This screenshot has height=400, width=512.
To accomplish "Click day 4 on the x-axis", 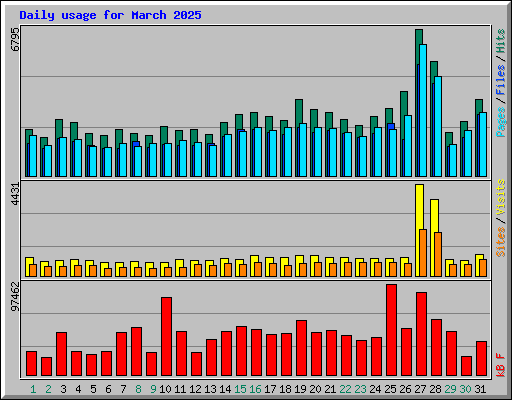I will coord(78,389).
